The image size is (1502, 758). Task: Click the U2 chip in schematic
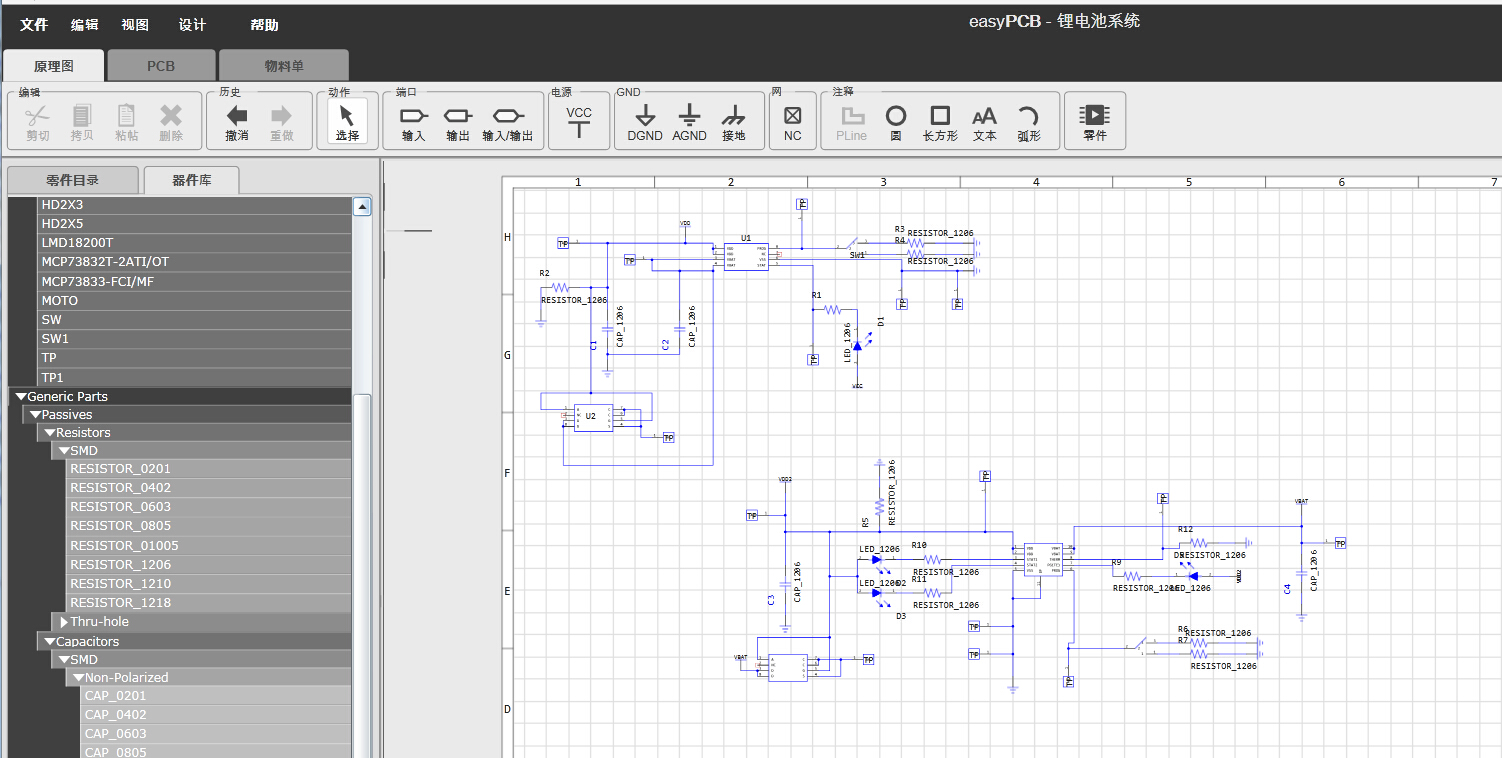[593, 417]
